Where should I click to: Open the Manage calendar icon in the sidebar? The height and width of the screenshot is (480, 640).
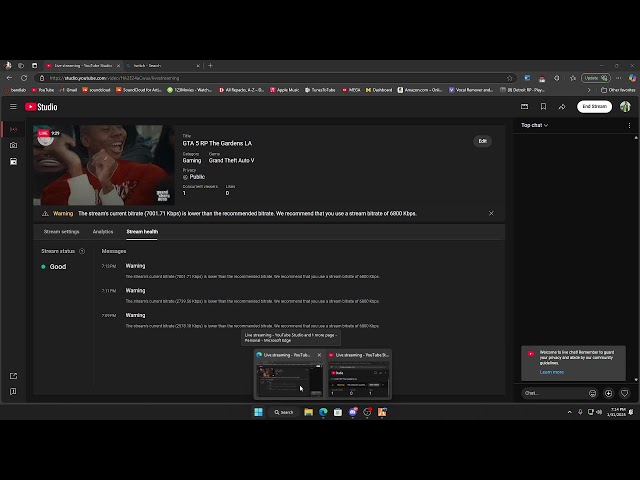point(13,161)
